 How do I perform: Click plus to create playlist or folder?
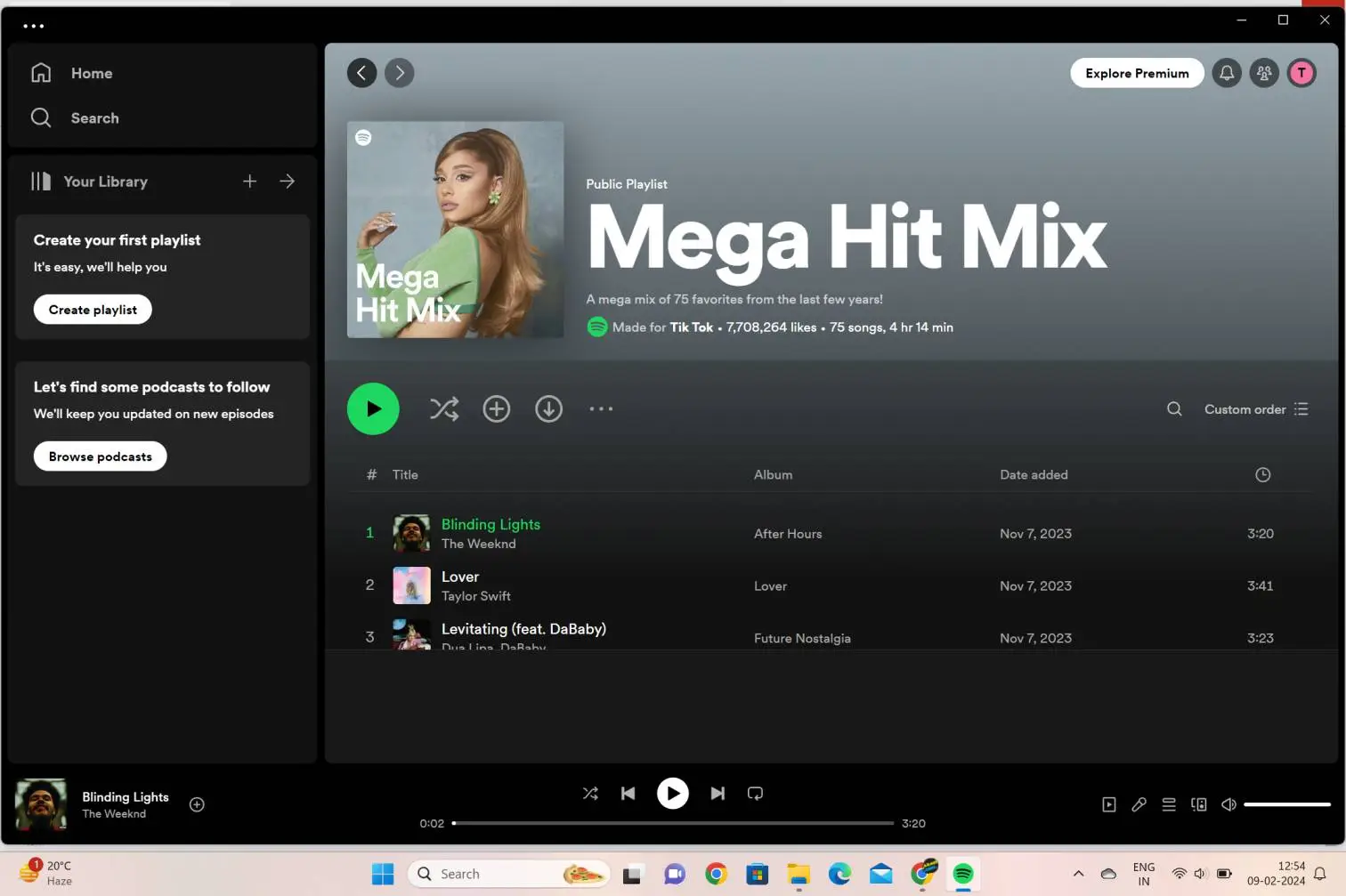point(249,182)
